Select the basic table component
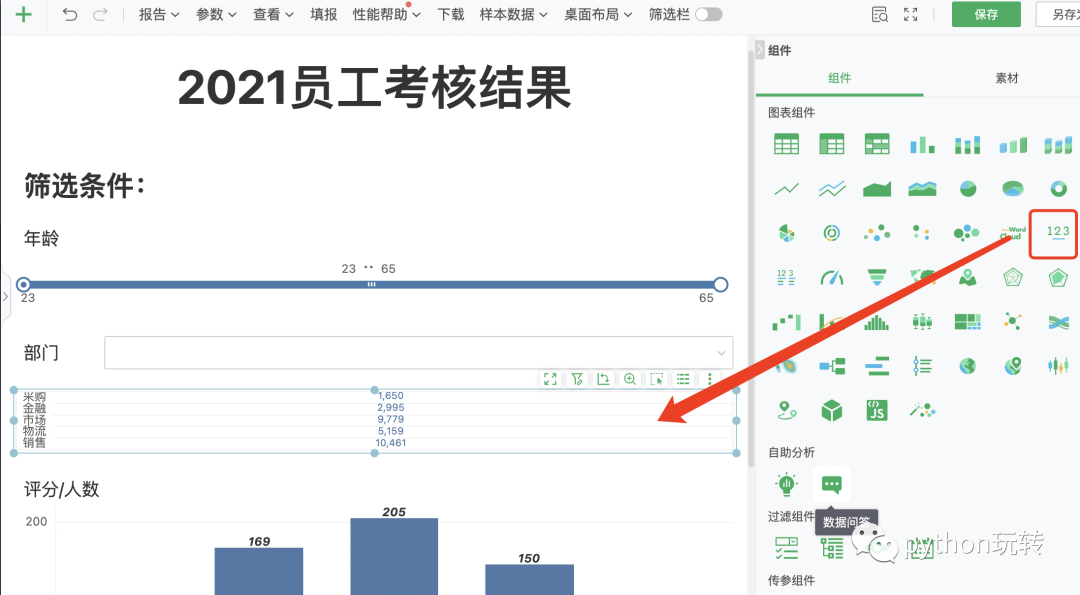 click(x=787, y=145)
